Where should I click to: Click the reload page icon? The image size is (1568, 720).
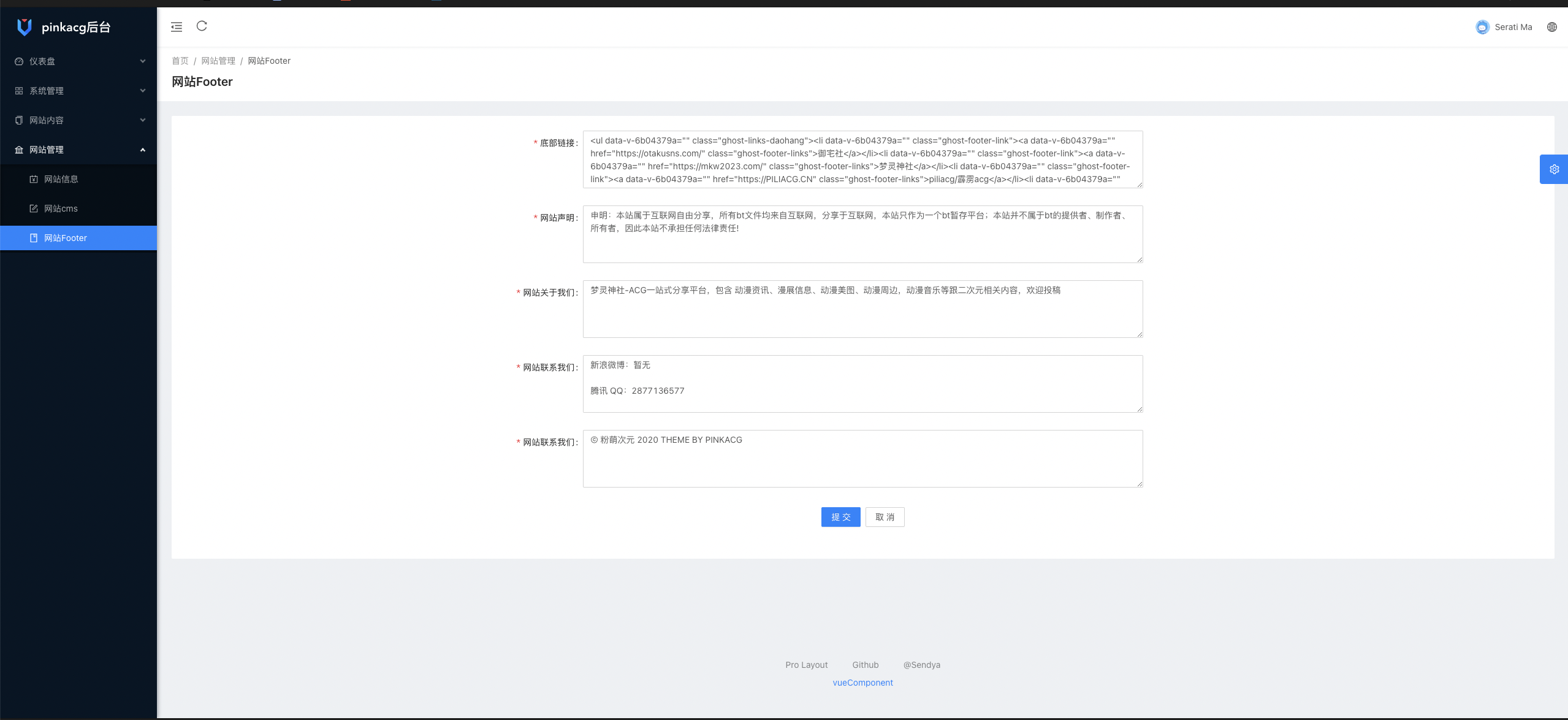tap(202, 26)
